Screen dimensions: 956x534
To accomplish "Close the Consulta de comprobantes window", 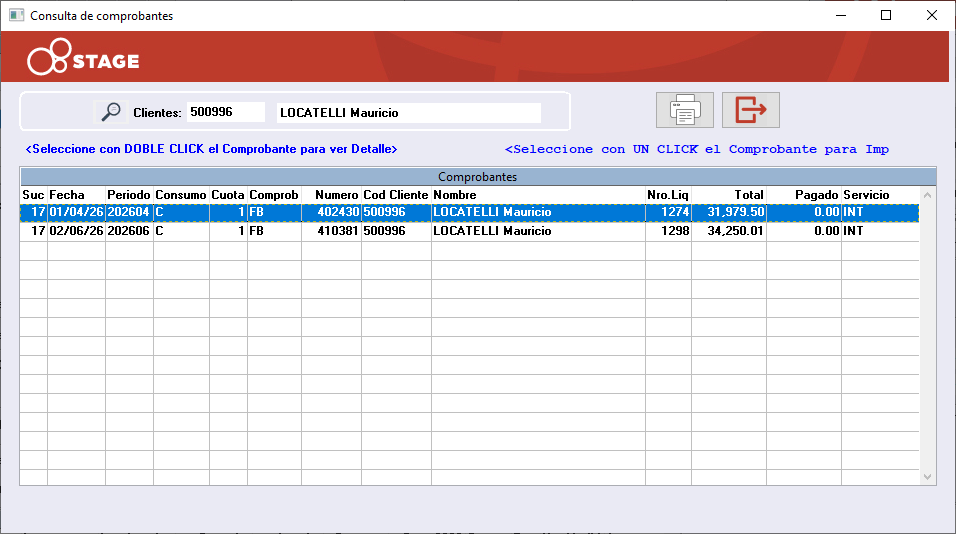I will point(932,15).
